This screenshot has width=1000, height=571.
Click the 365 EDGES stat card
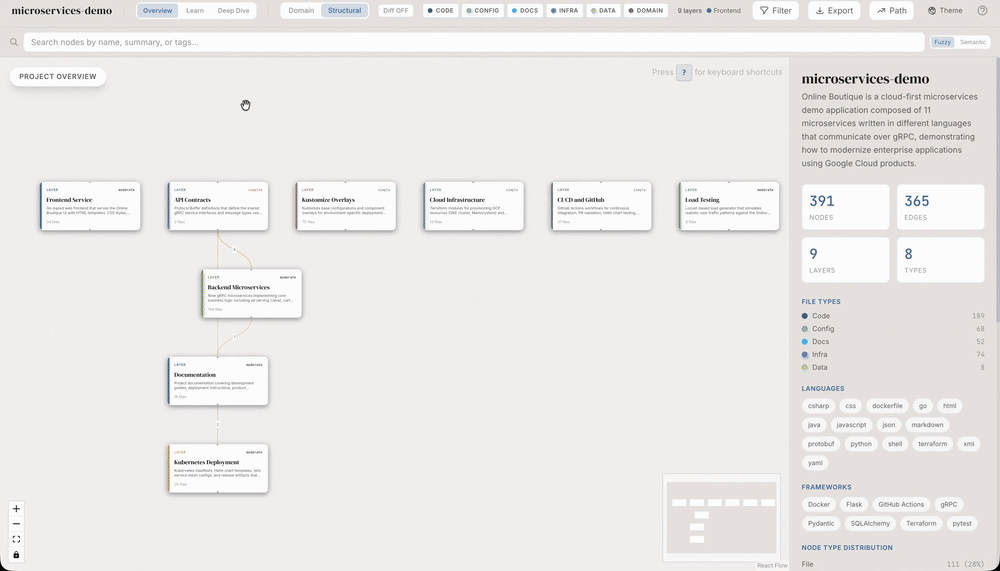coord(941,207)
